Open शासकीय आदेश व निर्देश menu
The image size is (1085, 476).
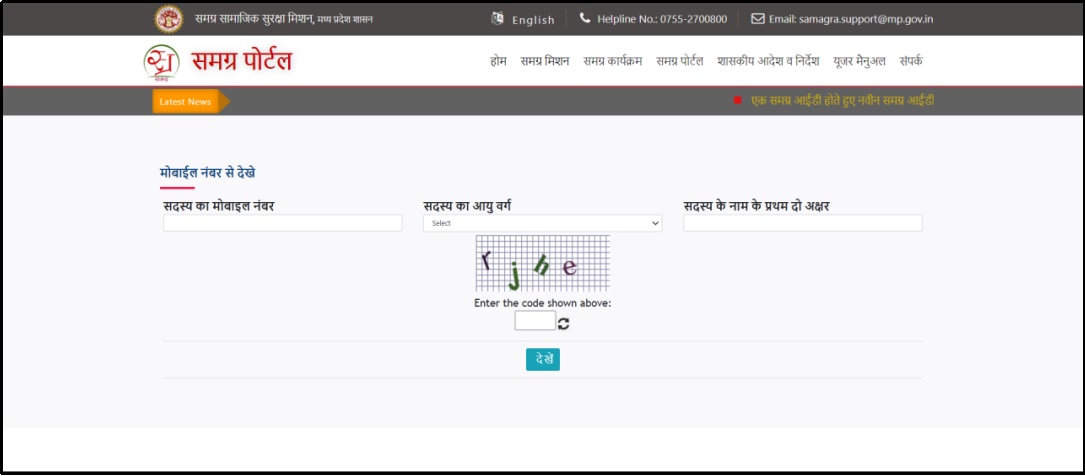(767, 61)
